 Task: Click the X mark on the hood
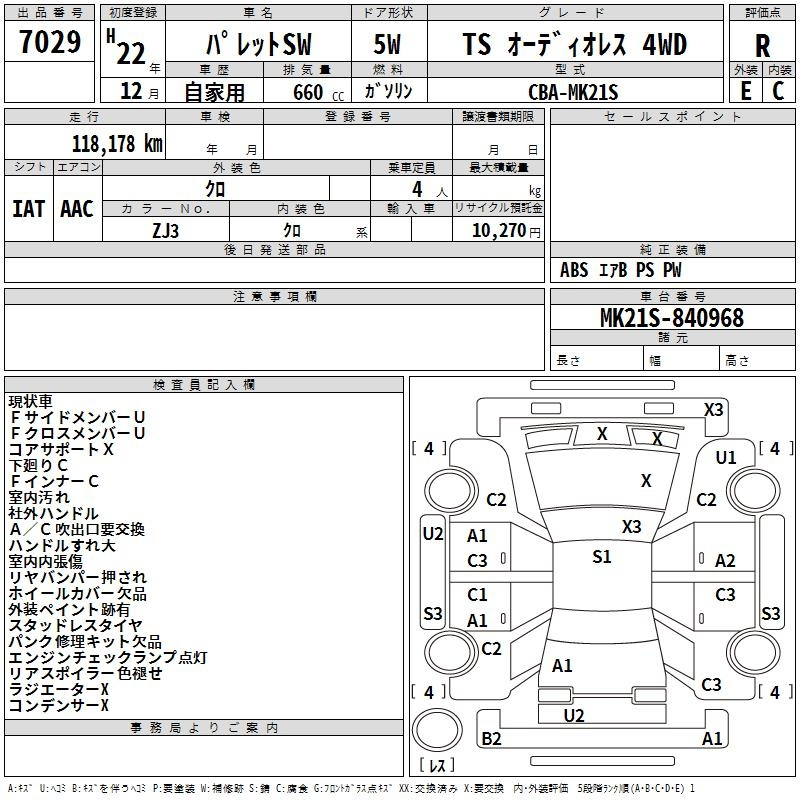coord(646,481)
